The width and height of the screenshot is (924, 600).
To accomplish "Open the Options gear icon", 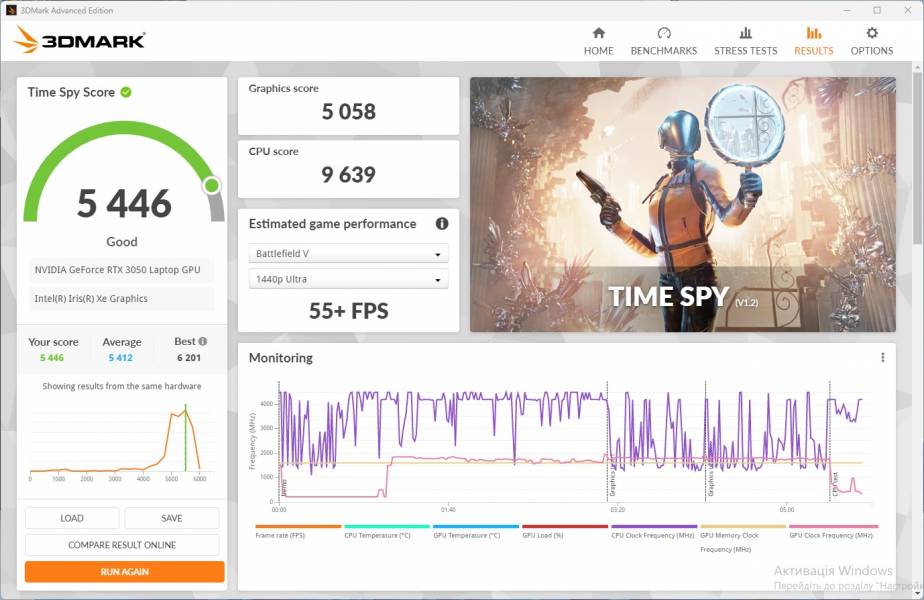I will click(872, 33).
